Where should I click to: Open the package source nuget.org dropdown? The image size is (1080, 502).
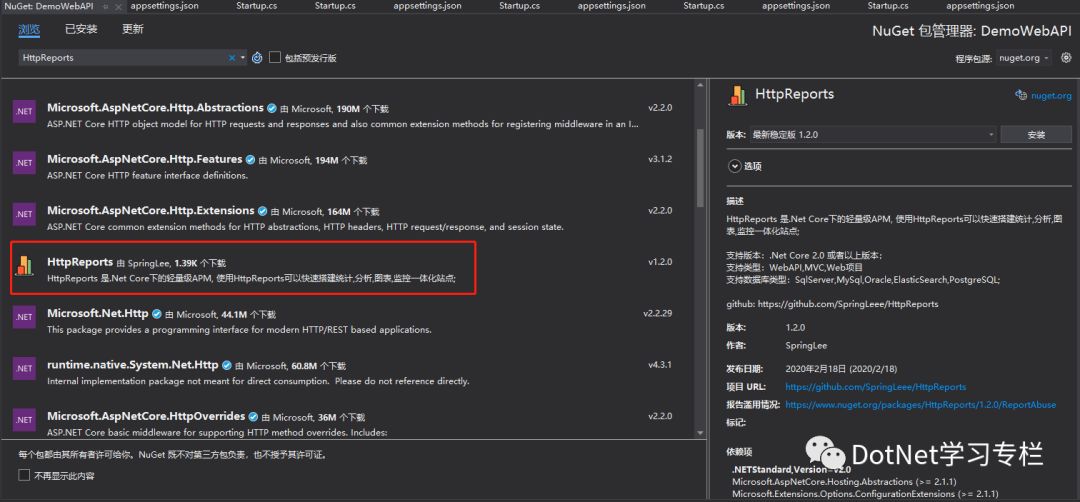[1024, 58]
